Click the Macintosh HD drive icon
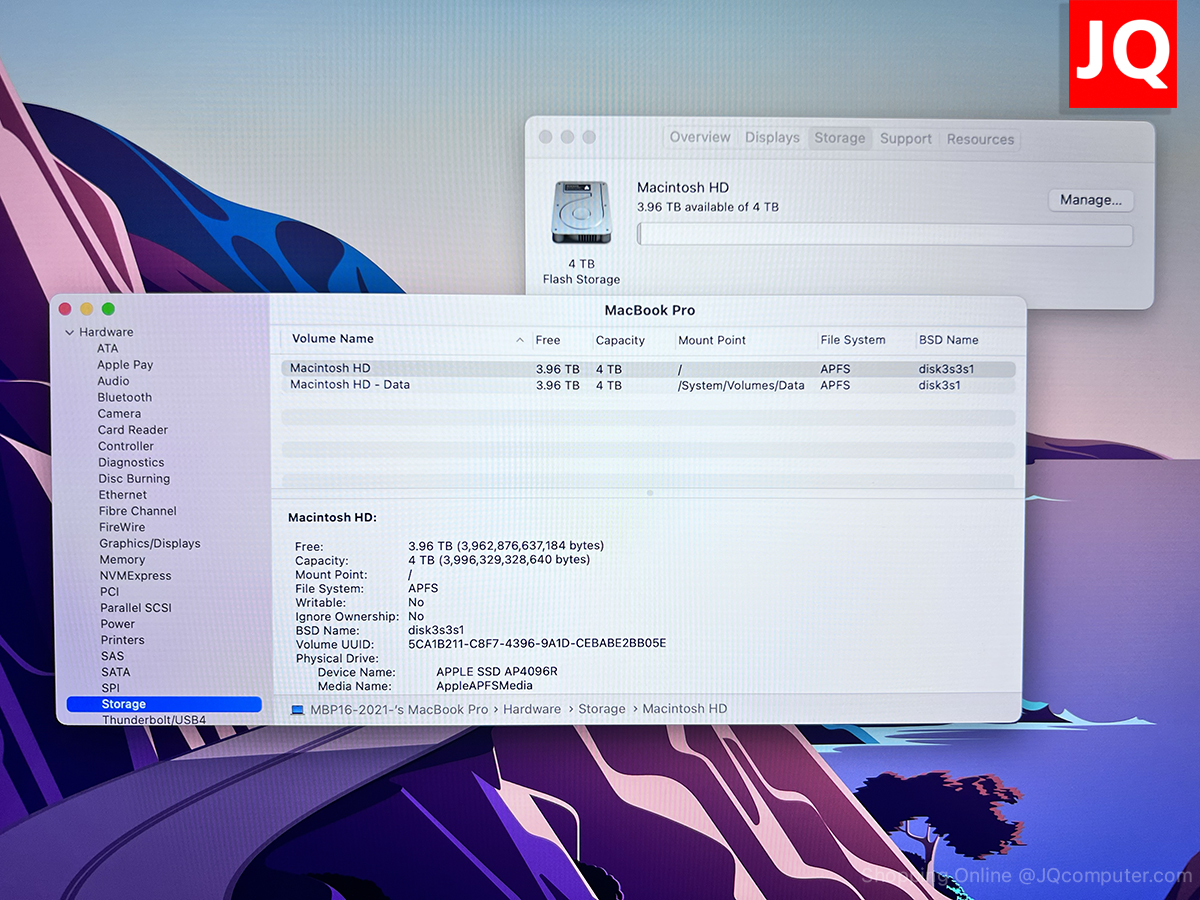This screenshot has width=1200, height=900. pos(582,212)
